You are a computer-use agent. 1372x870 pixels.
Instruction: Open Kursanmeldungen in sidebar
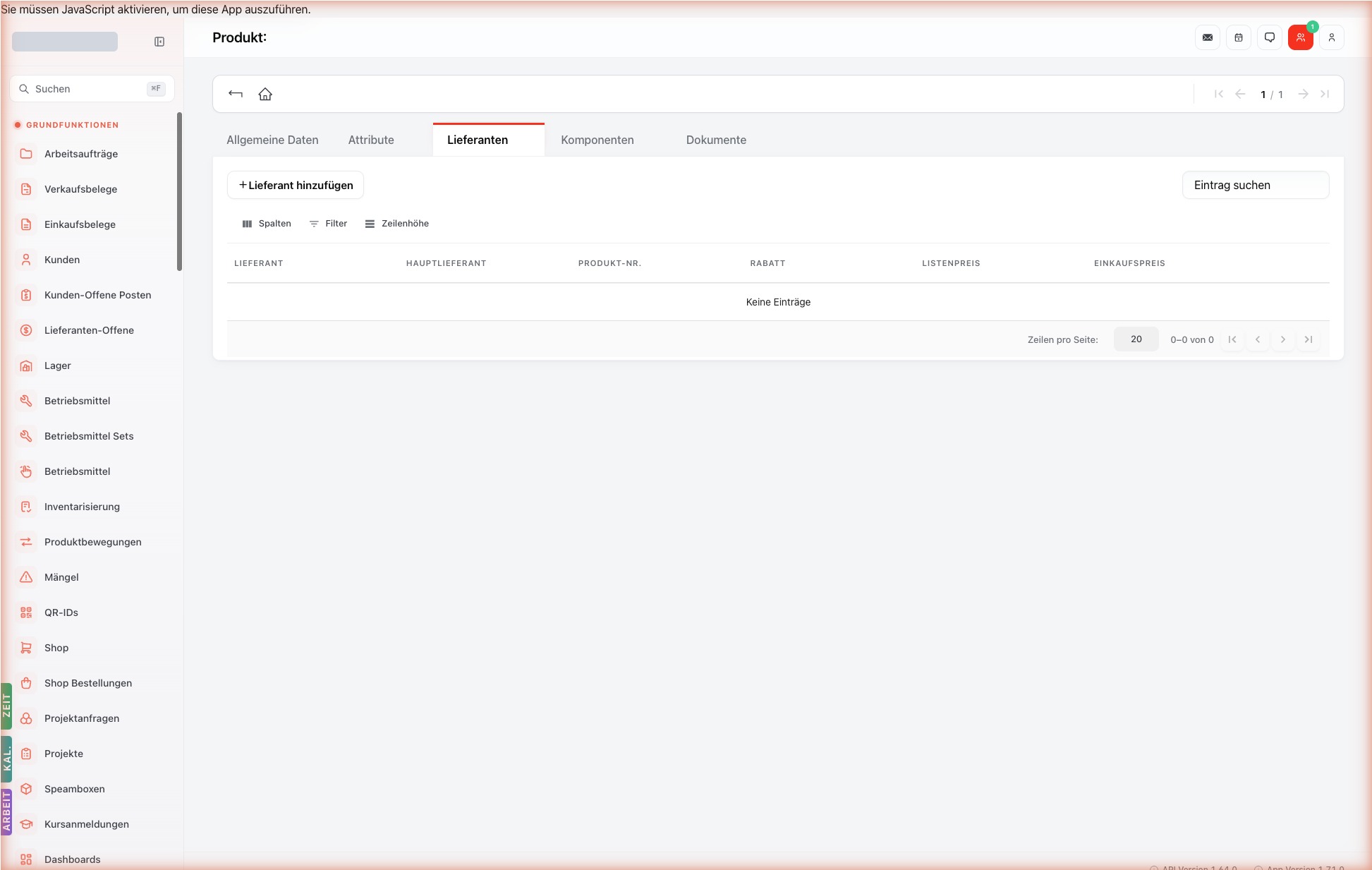pyautogui.click(x=92, y=824)
